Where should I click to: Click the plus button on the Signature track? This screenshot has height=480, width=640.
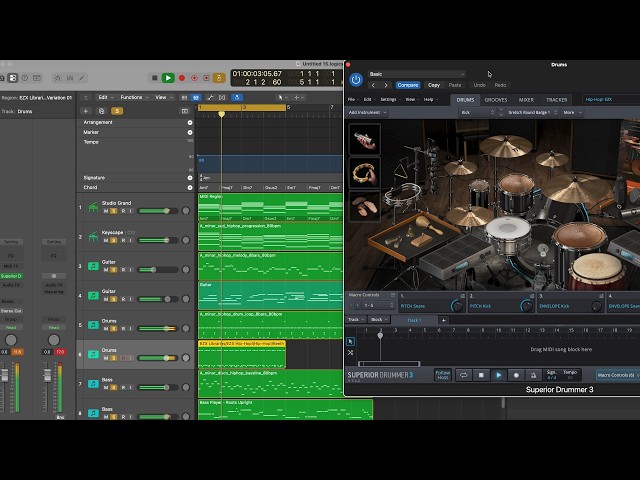point(190,178)
